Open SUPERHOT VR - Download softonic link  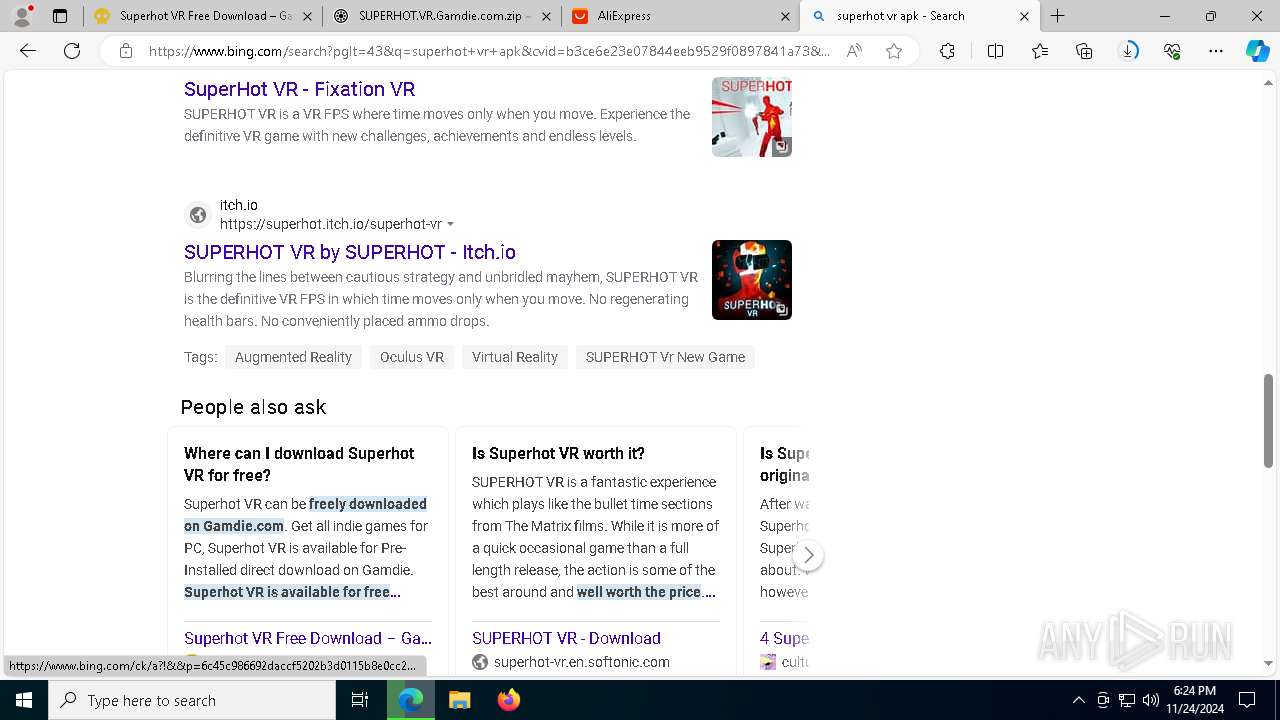[566, 638]
